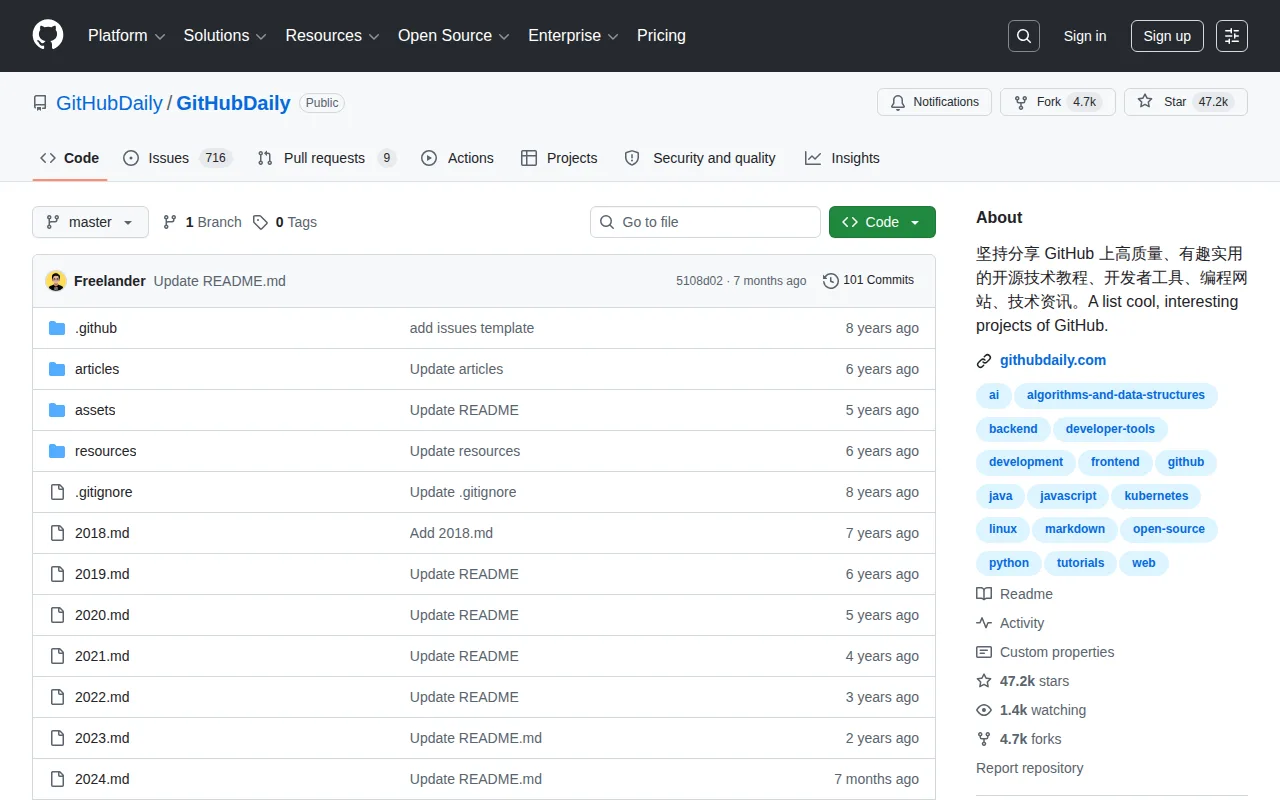Click the assets folder icon
Viewport: 1280px width, 800px height.
click(x=57, y=410)
